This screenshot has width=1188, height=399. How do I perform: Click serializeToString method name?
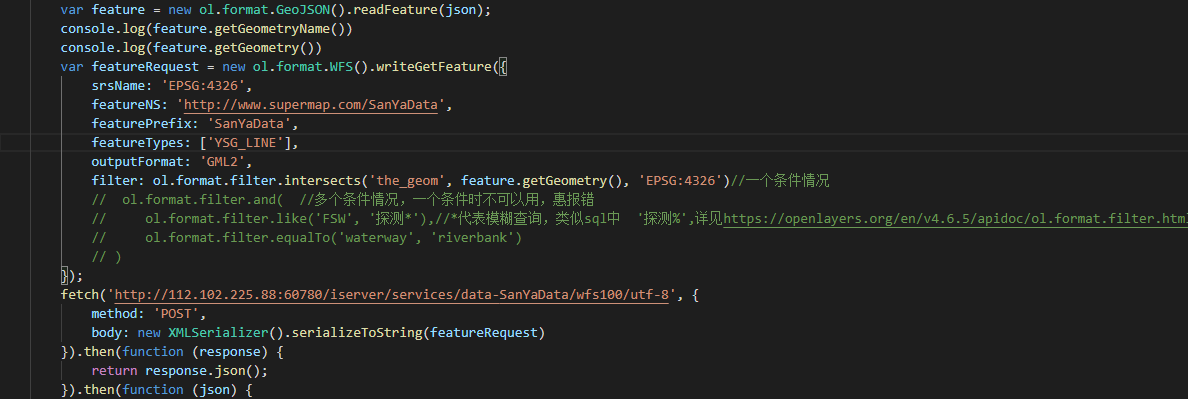[354, 333]
